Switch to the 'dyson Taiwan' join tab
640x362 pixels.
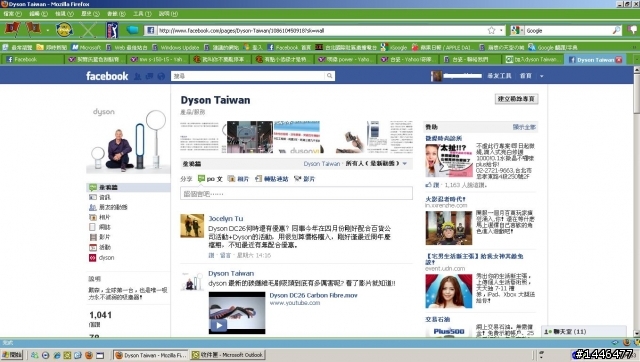[532, 60]
